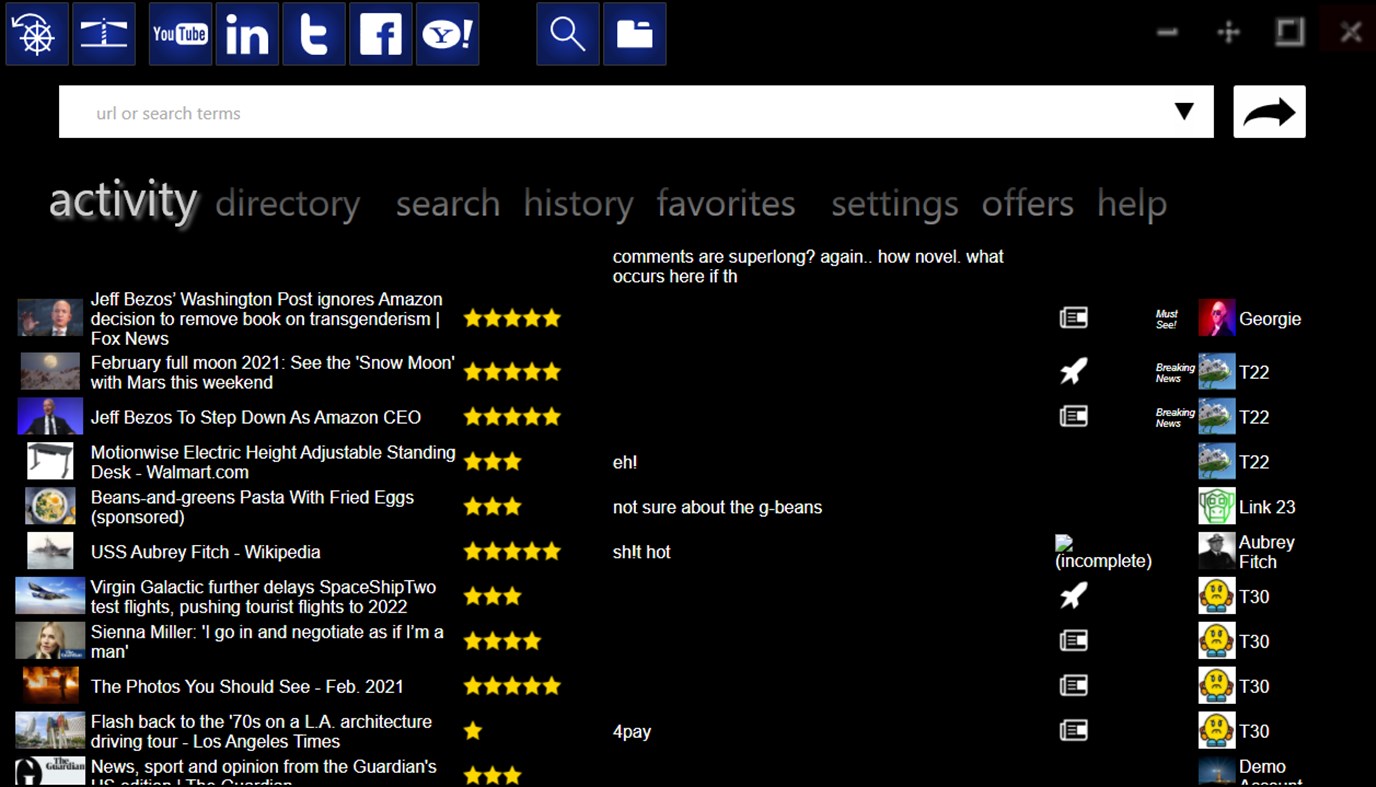1376x787 pixels.
Task: Click the go arrow beside the URL bar
Action: pos(1268,111)
